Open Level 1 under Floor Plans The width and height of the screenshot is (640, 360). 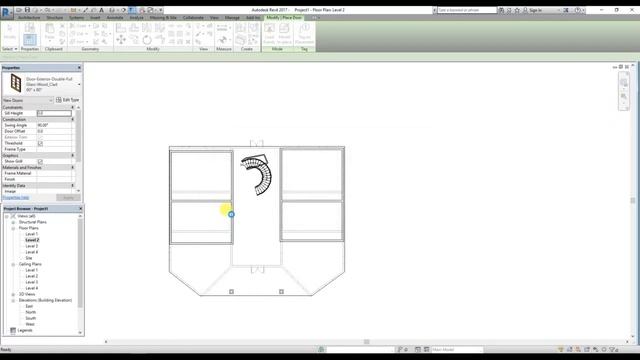point(31,234)
